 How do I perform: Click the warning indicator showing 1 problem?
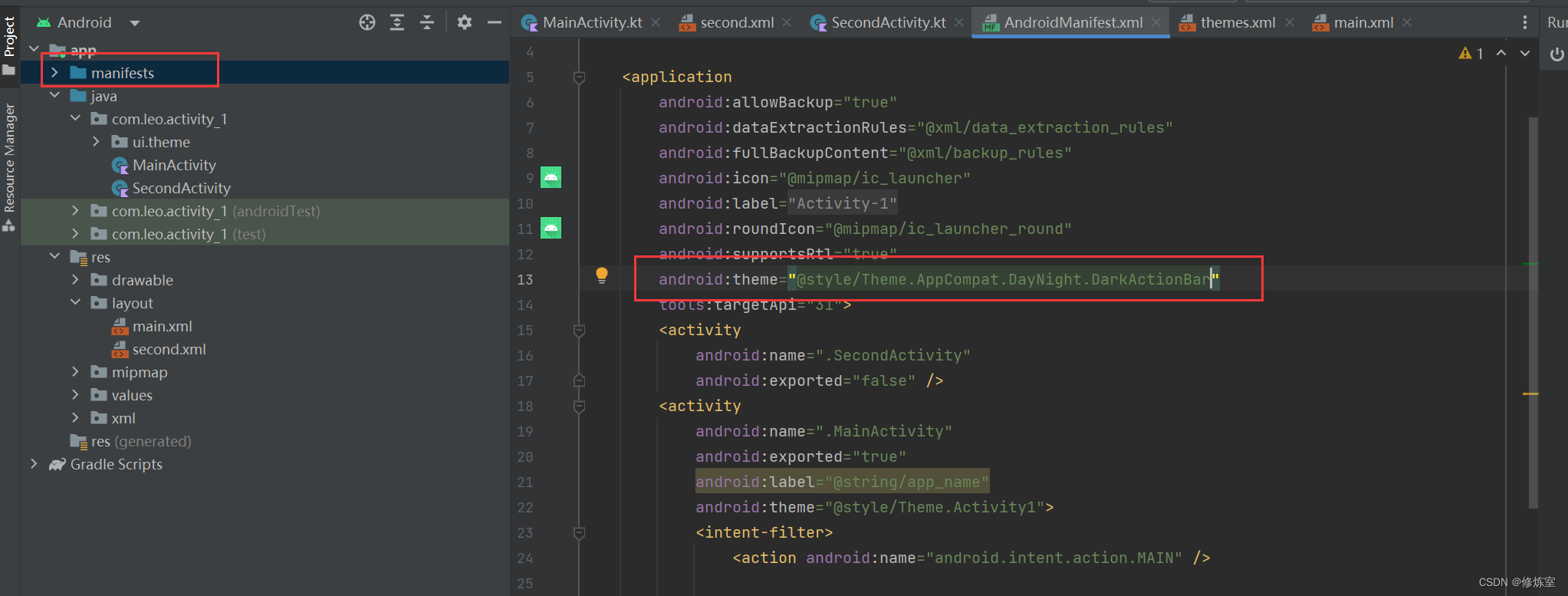click(x=1471, y=53)
